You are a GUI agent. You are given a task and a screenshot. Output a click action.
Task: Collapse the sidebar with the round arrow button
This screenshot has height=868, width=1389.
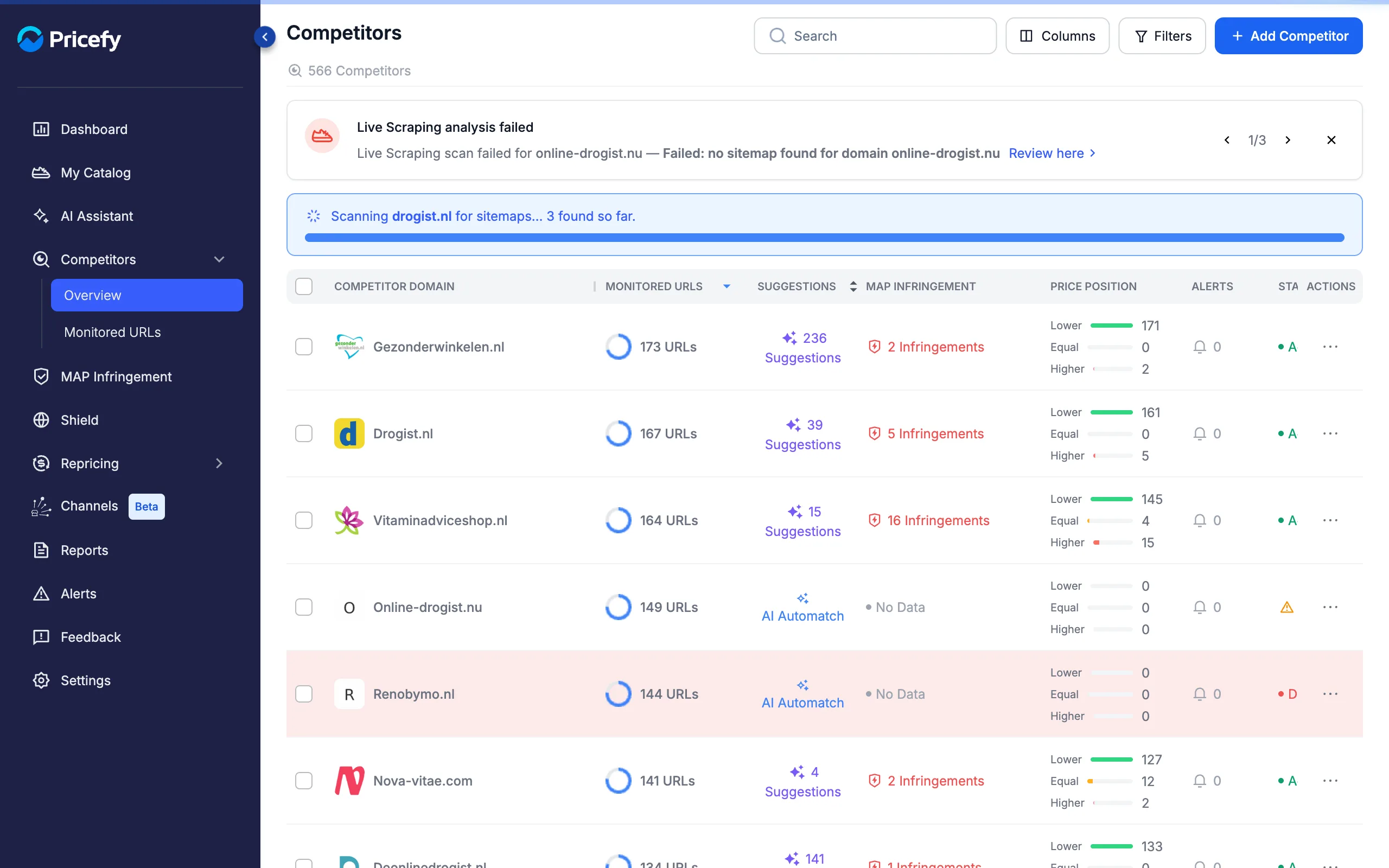click(265, 37)
